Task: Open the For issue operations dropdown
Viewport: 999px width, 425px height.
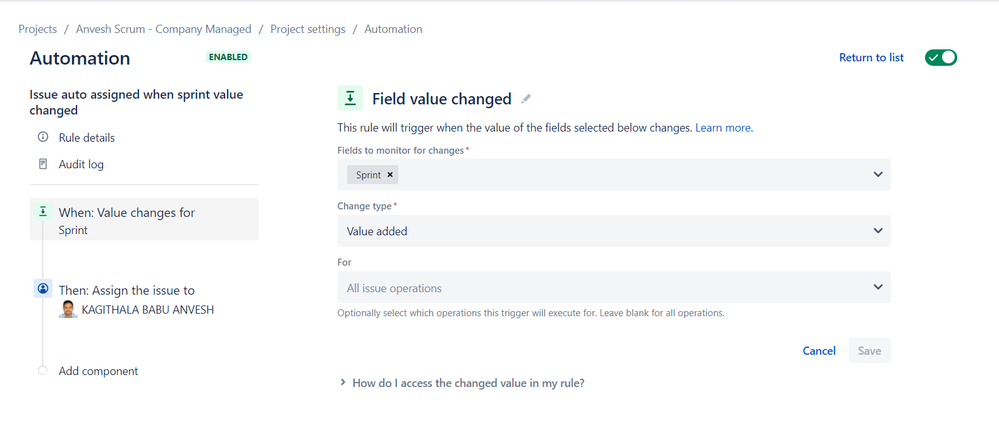Action: pyautogui.click(x=613, y=288)
